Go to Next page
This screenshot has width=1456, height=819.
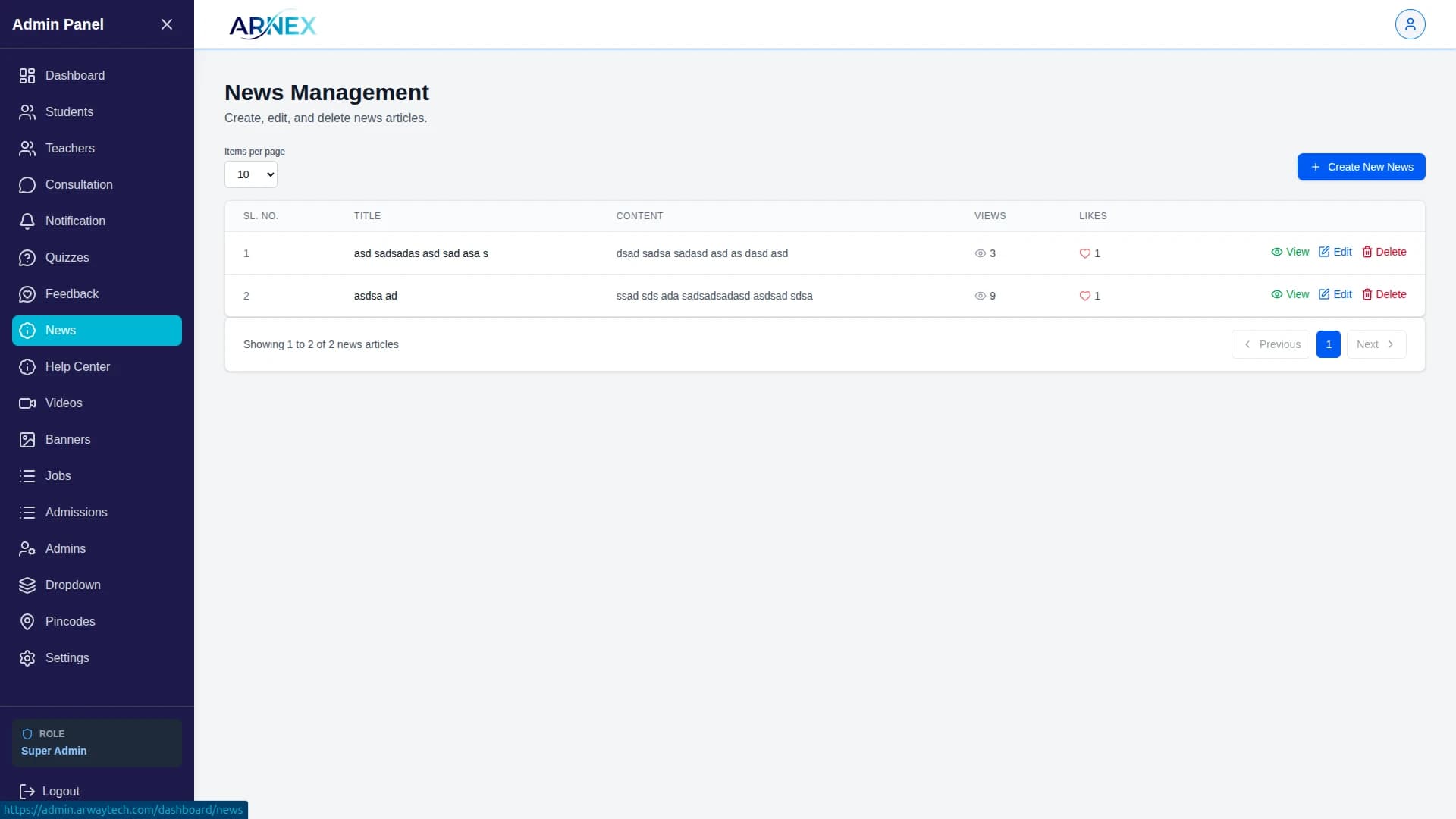coord(1376,344)
